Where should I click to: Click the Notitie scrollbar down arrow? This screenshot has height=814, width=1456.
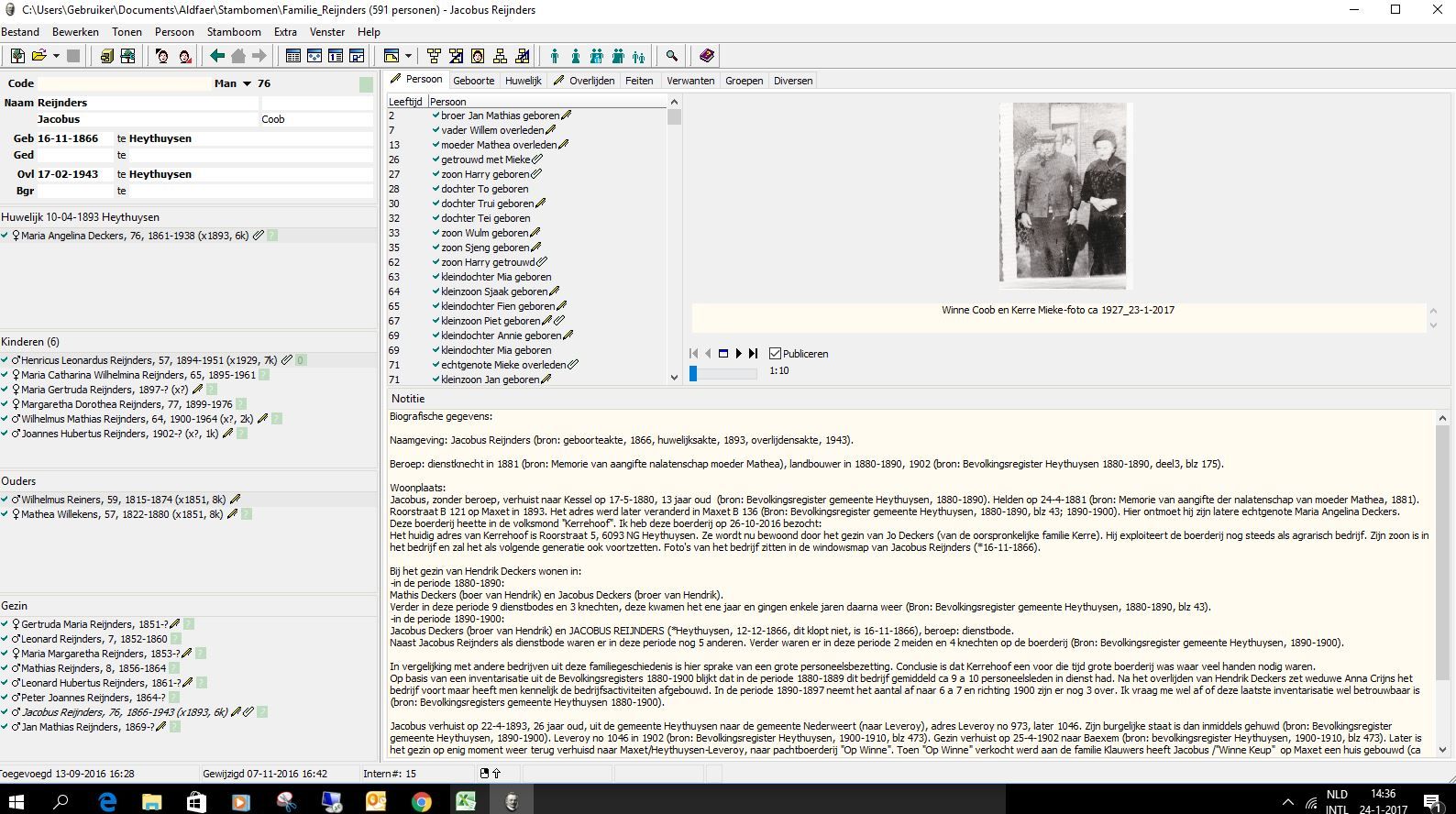pyautogui.click(x=1443, y=749)
